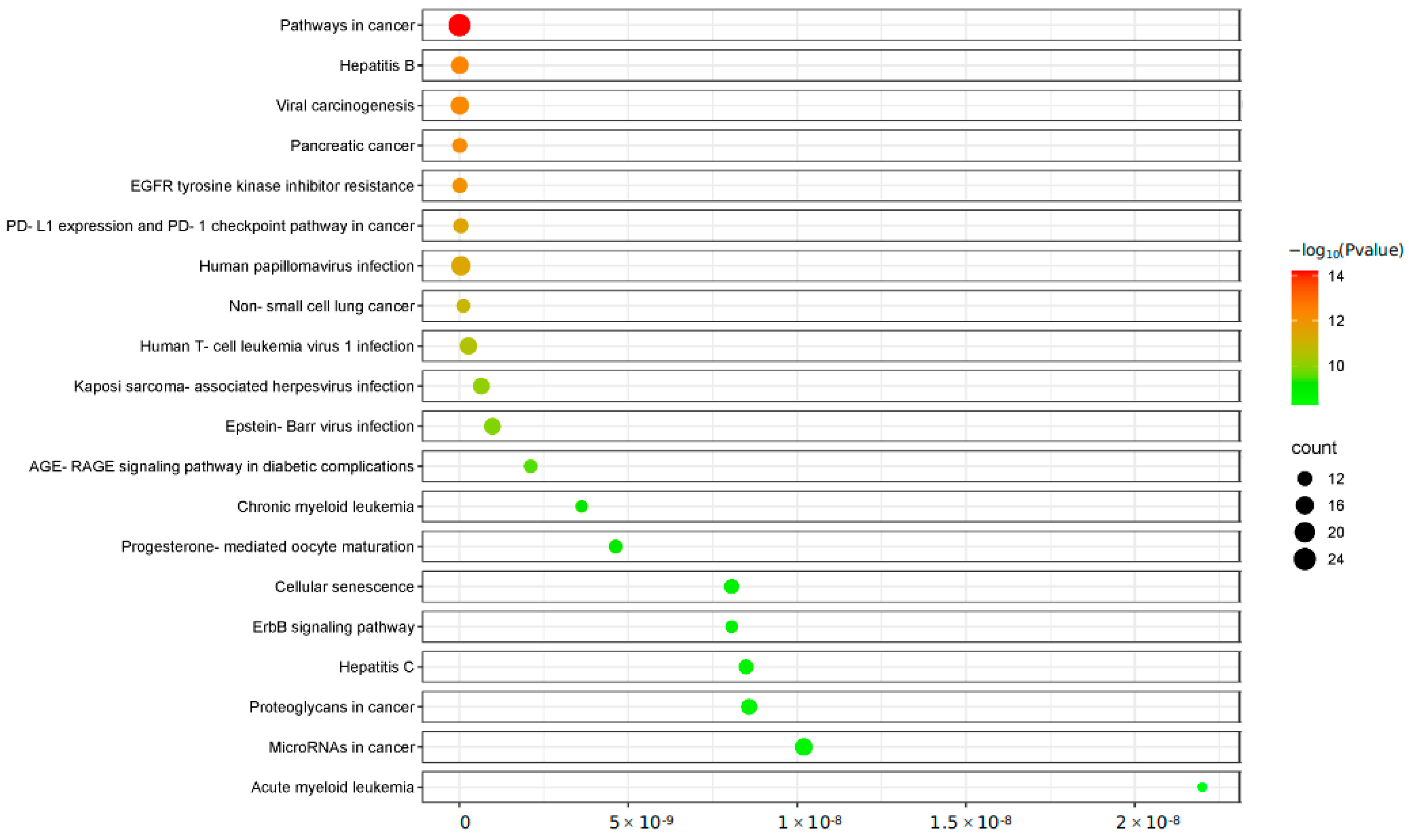Click the '-log10(Pvalue)' legend title

pos(1346,250)
